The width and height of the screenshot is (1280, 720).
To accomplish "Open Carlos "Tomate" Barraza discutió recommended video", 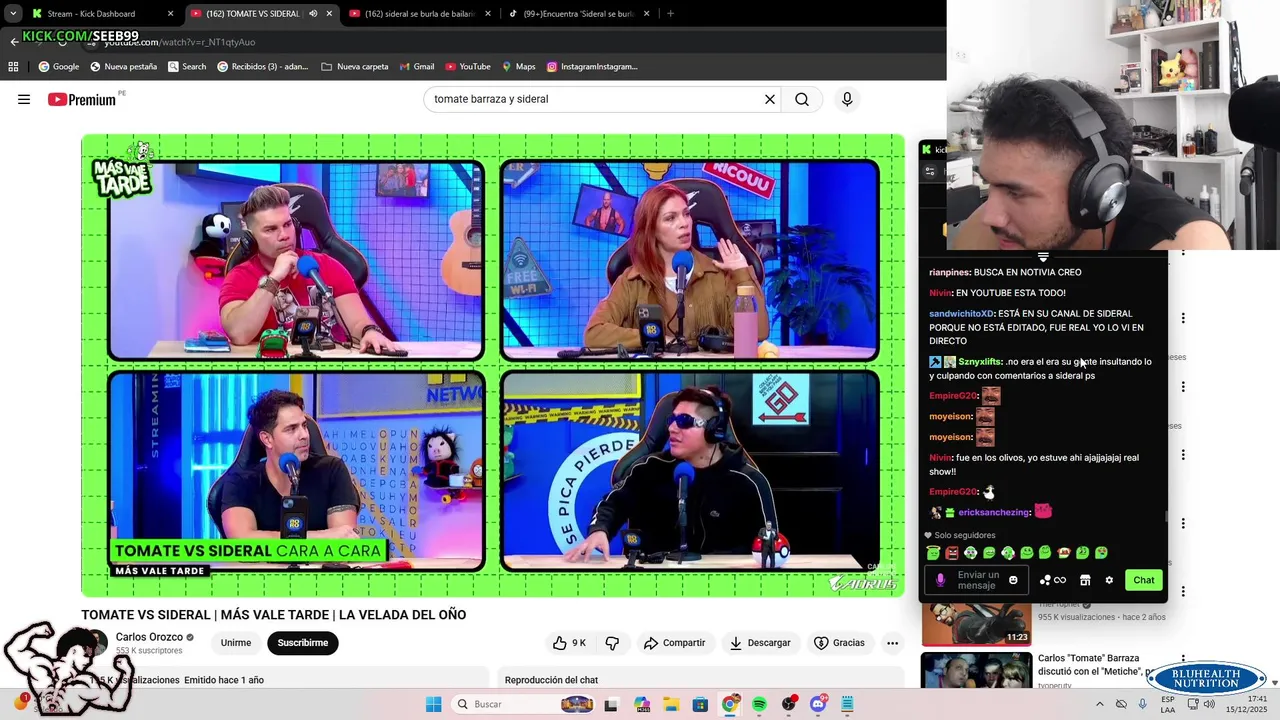I will tap(1098, 665).
